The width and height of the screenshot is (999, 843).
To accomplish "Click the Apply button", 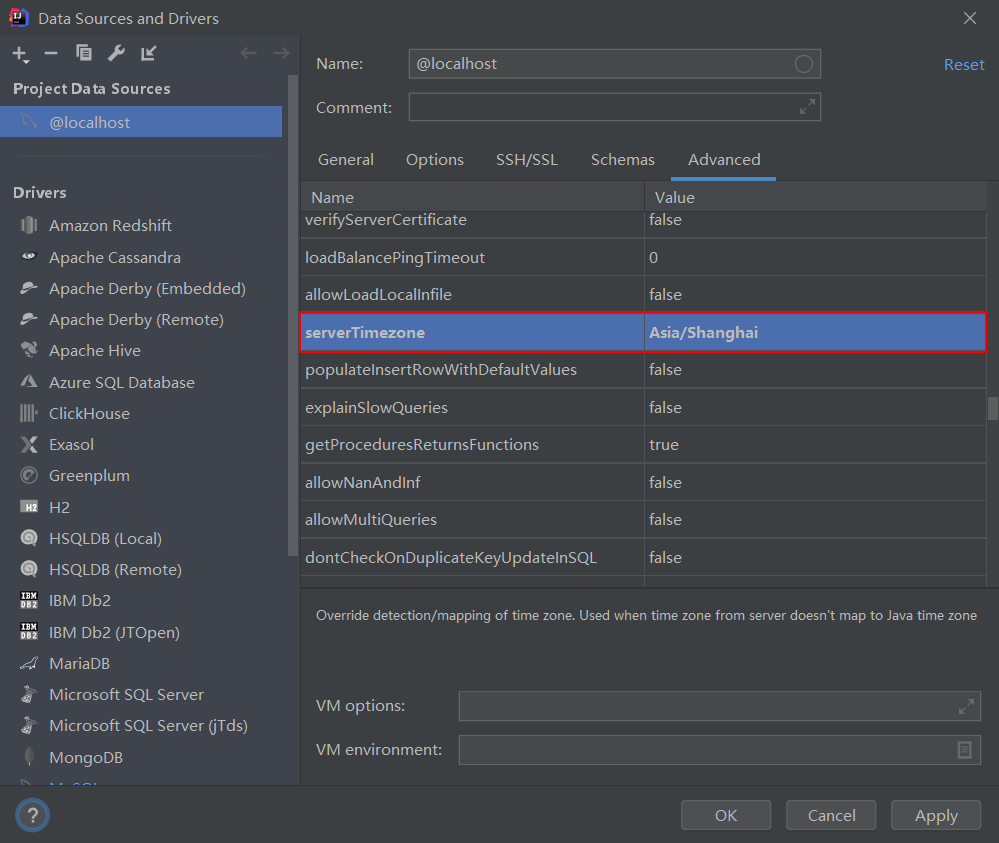I will point(936,815).
